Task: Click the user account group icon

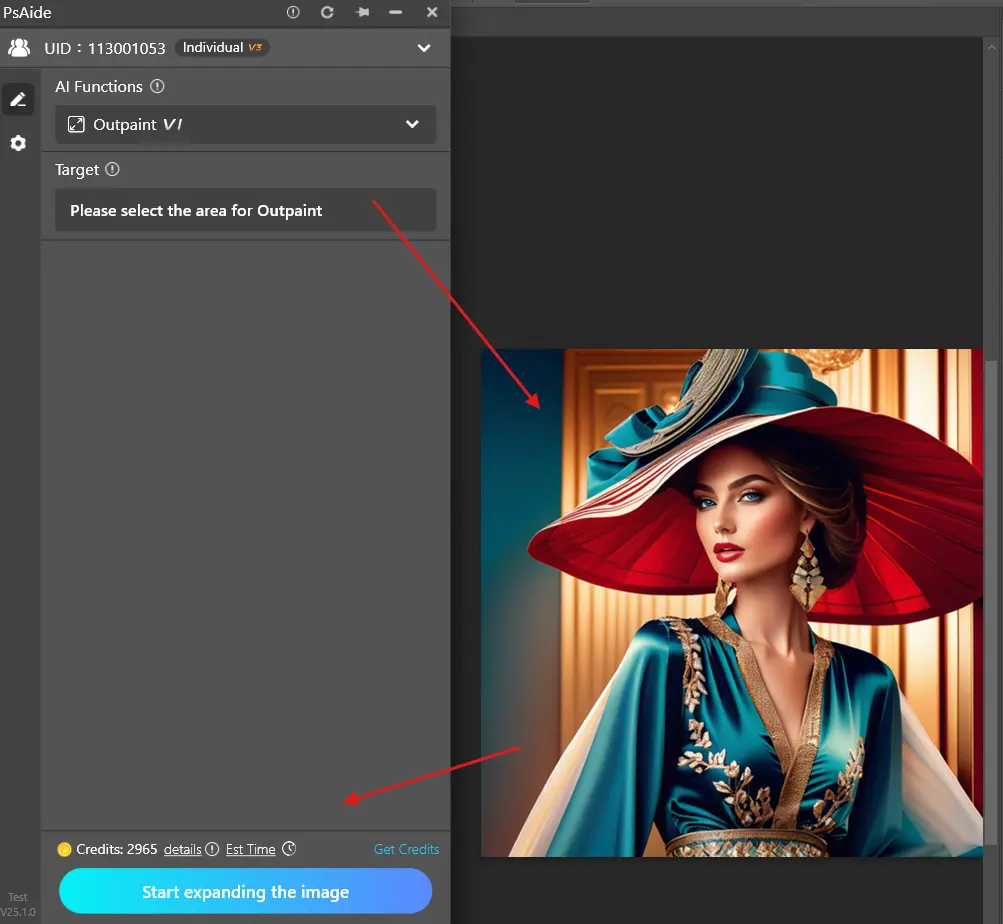Action: click(19, 47)
